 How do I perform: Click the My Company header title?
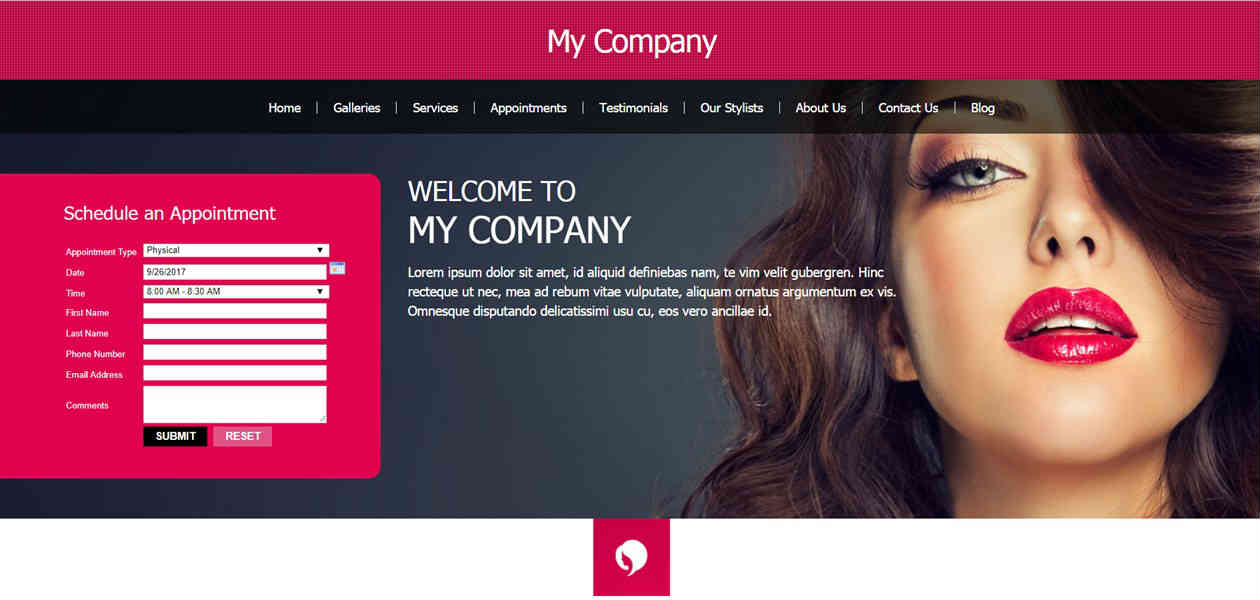(x=631, y=42)
